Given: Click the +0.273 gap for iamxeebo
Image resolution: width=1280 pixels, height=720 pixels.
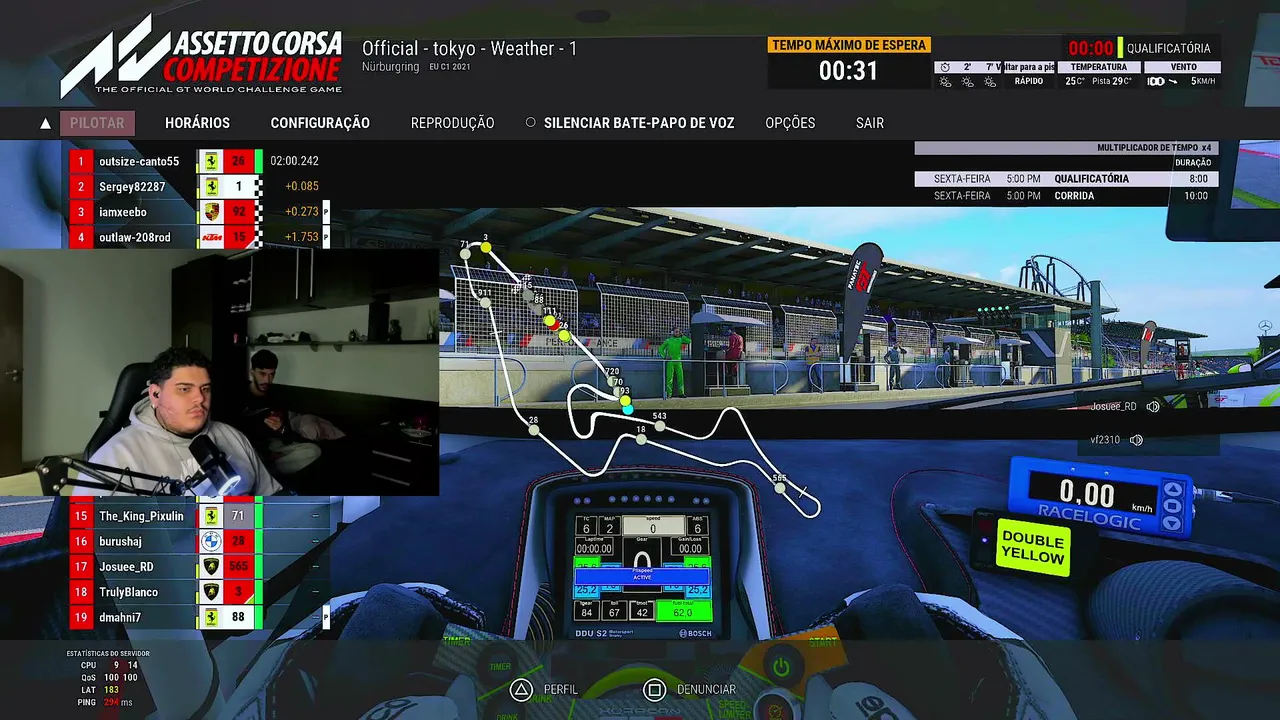Looking at the screenshot, I should tap(302, 212).
